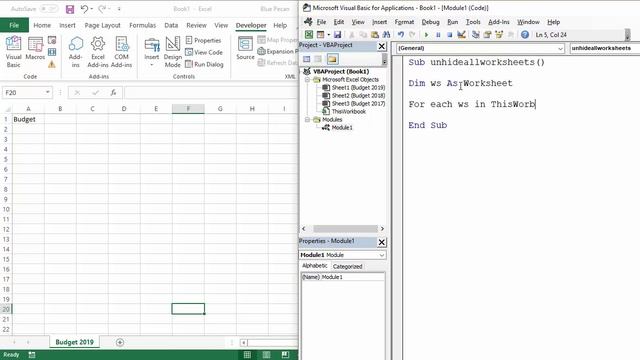Open Project Explorer icon in VBA toolbar

pyautogui.click(x=476, y=35)
